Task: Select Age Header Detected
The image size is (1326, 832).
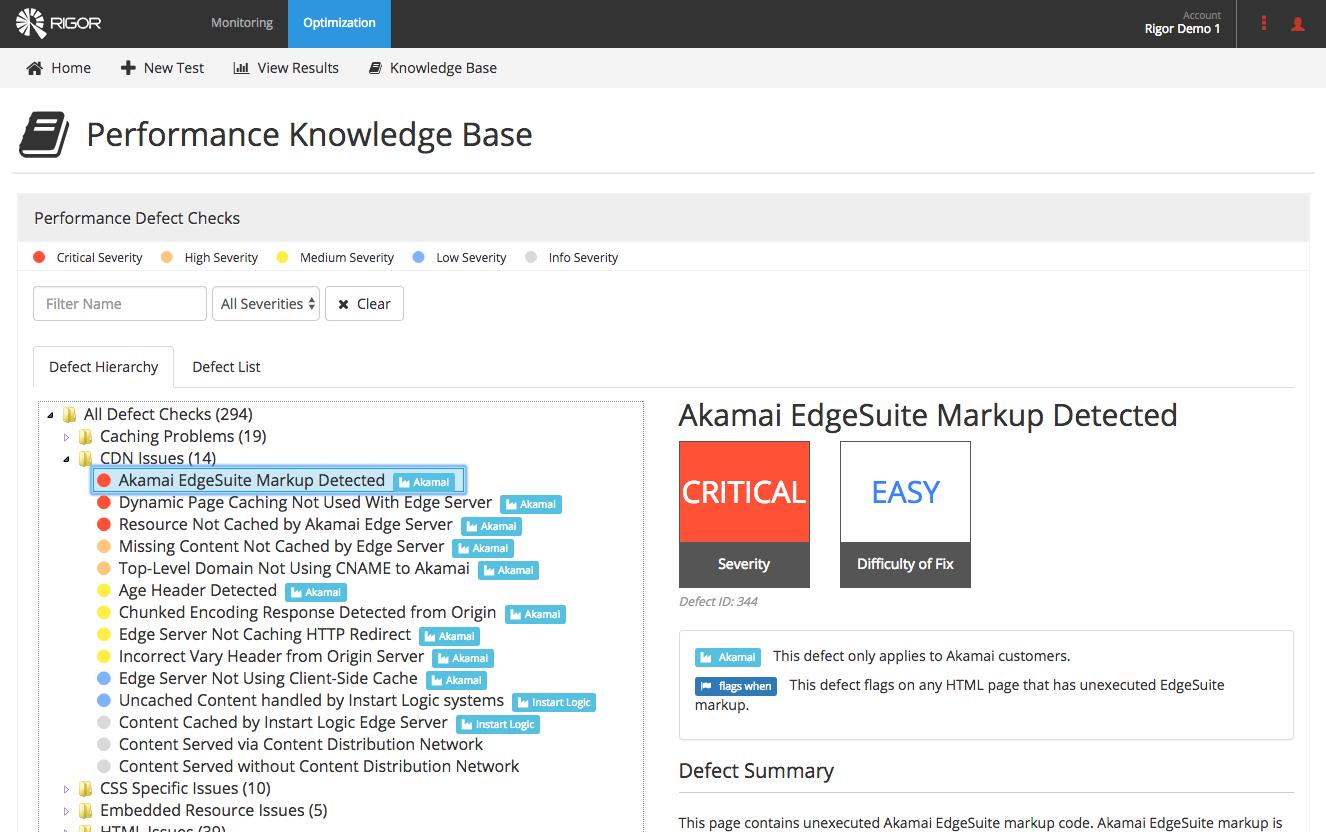Action: click(x=198, y=590)
